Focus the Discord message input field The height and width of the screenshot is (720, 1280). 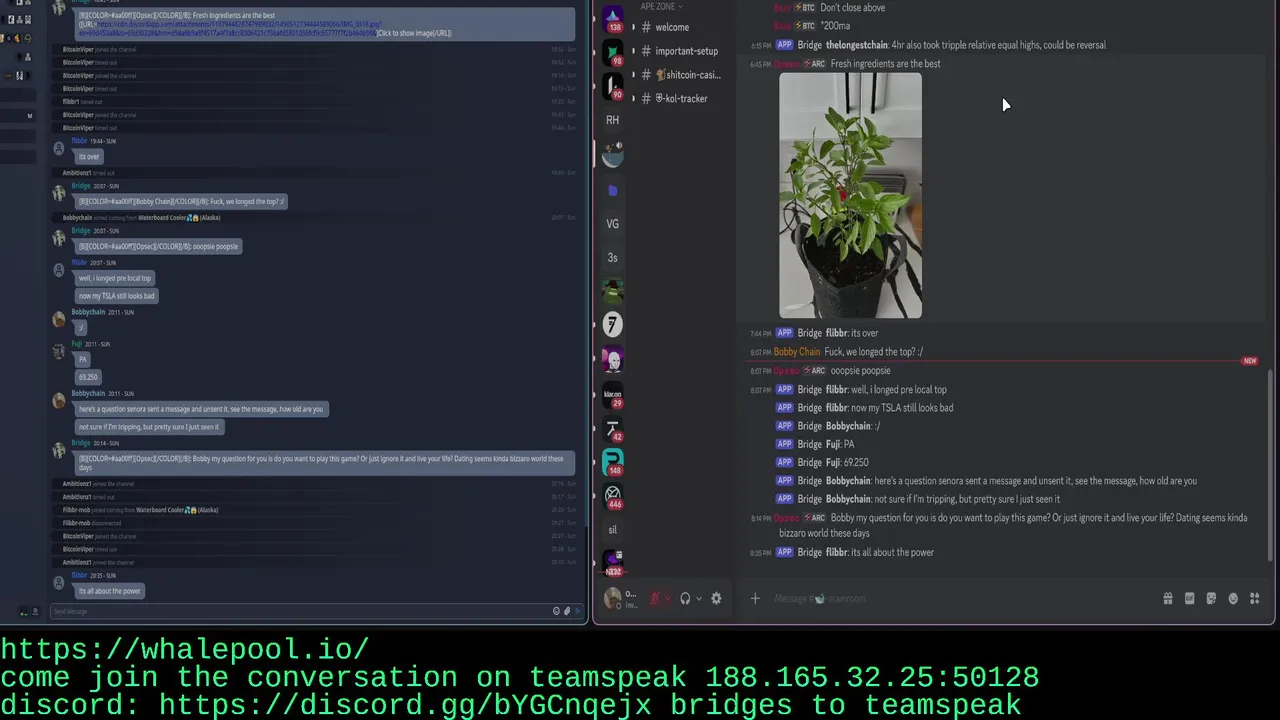[958, 598]
